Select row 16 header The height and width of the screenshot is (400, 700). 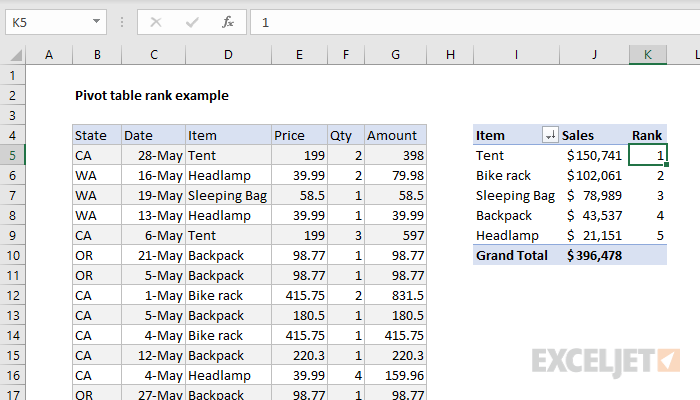12,375
